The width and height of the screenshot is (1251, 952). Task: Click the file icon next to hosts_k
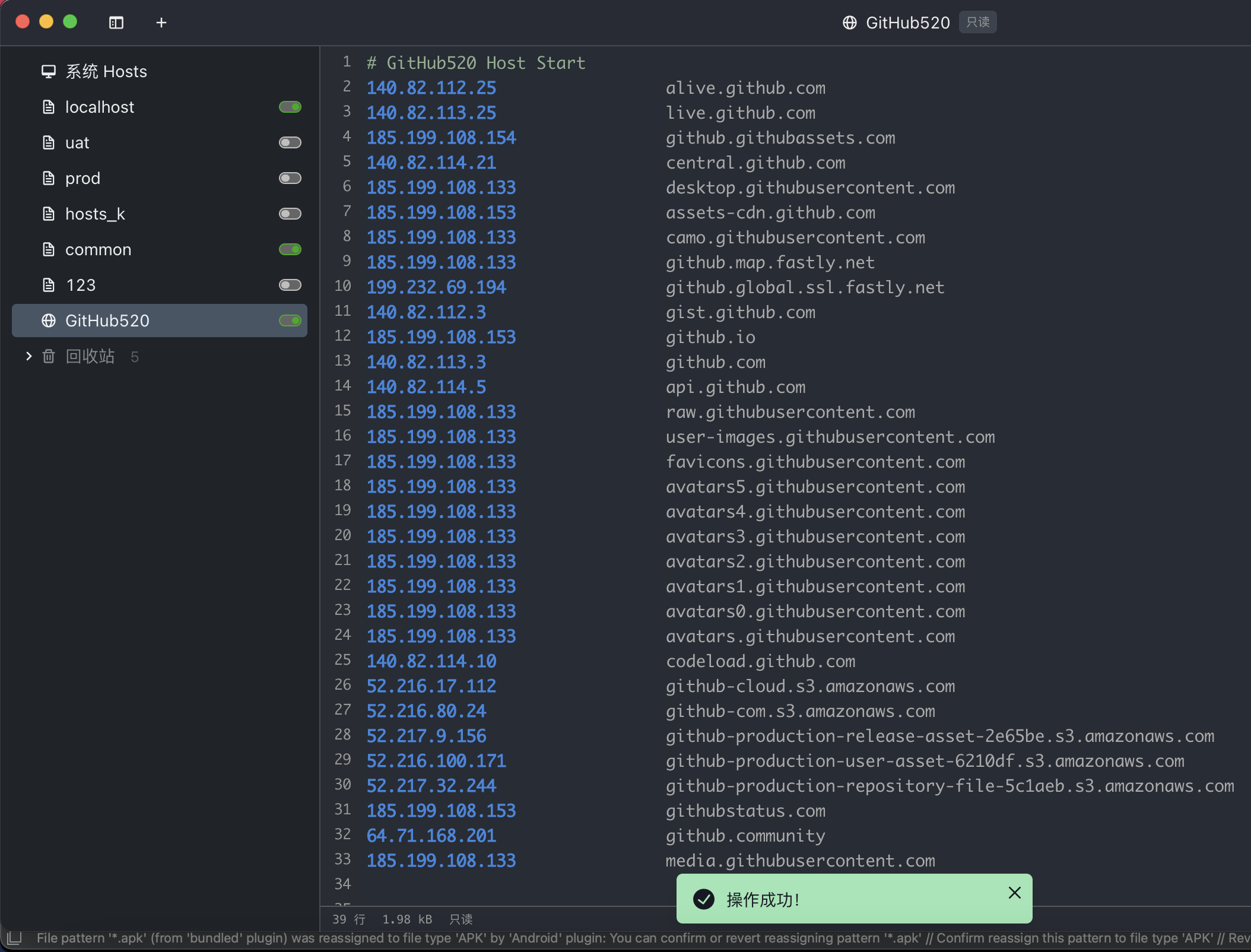pyautogui.click(x=49, y=214)
